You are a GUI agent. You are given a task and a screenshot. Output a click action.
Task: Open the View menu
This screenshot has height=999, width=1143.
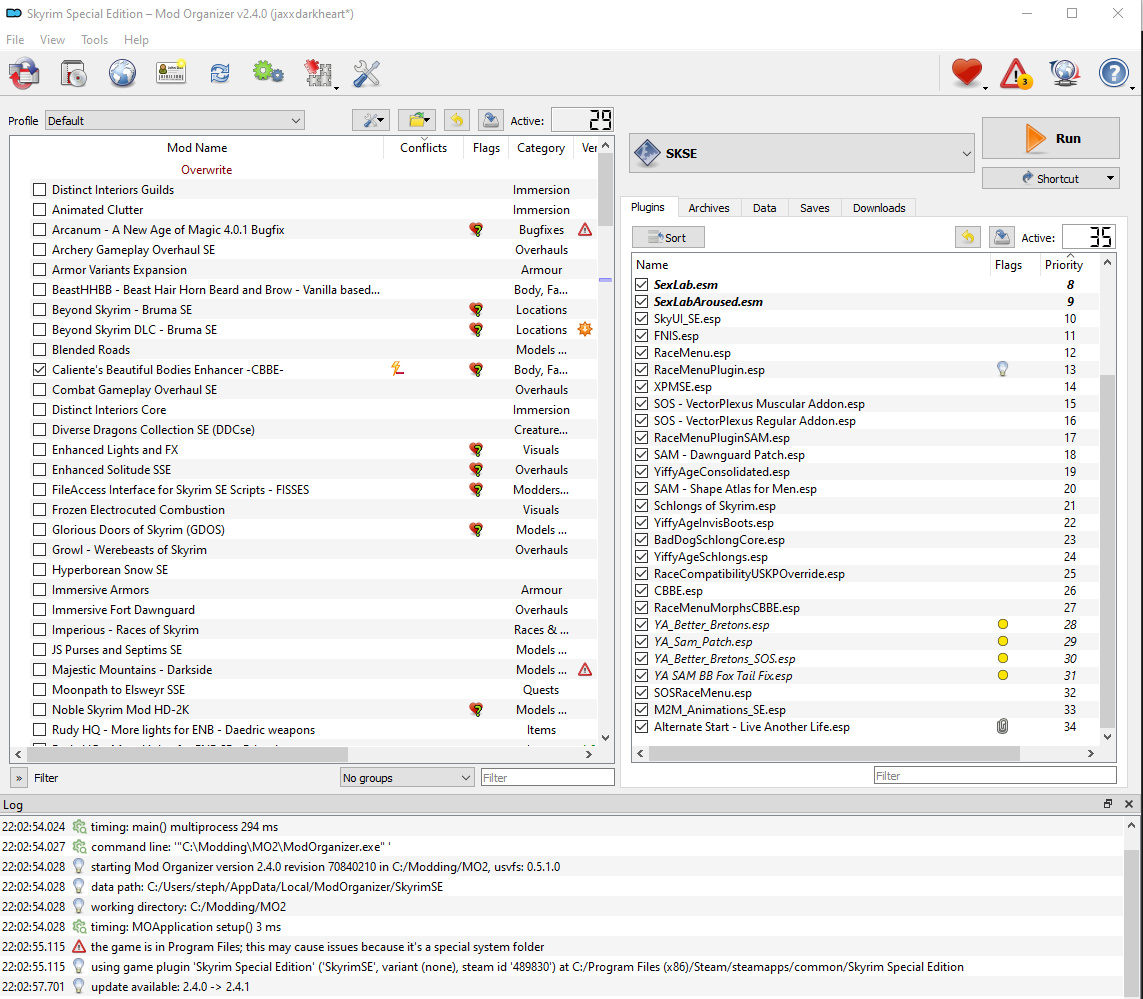pyautogui.click(x=52, y=39)
